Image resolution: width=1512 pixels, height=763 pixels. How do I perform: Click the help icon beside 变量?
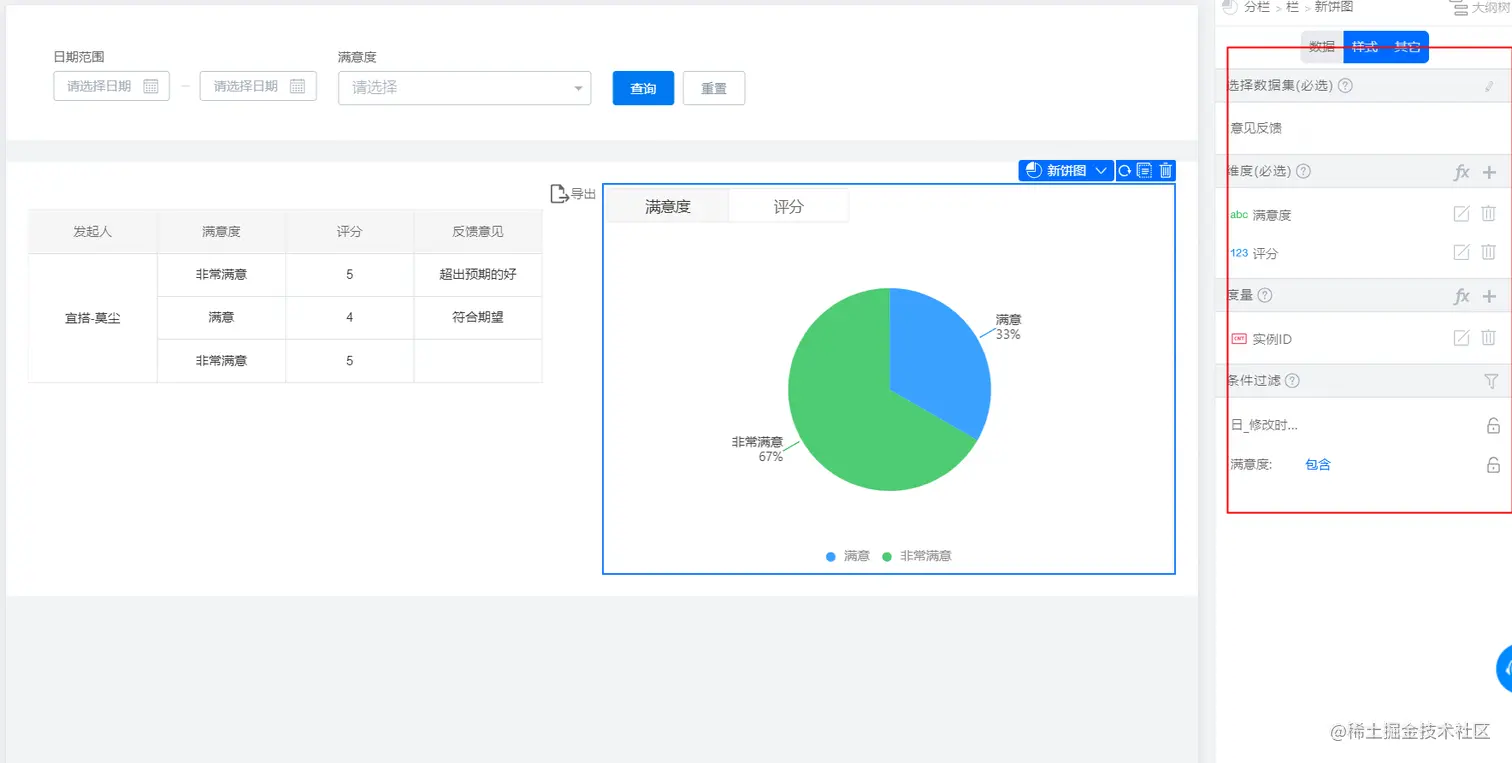click(x=1265, y=296)
